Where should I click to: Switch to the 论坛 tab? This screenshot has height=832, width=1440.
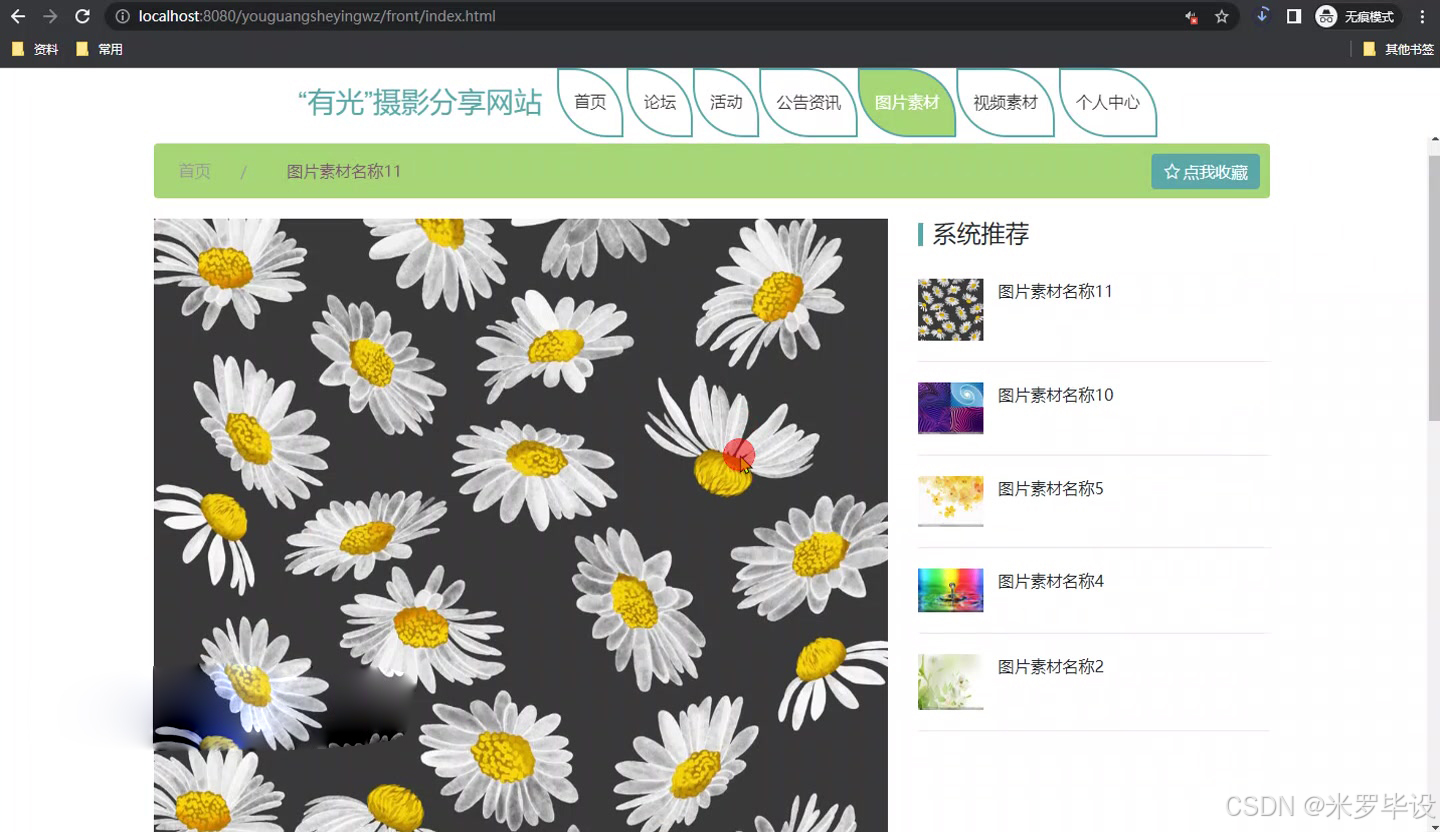(x=659, y=101)
